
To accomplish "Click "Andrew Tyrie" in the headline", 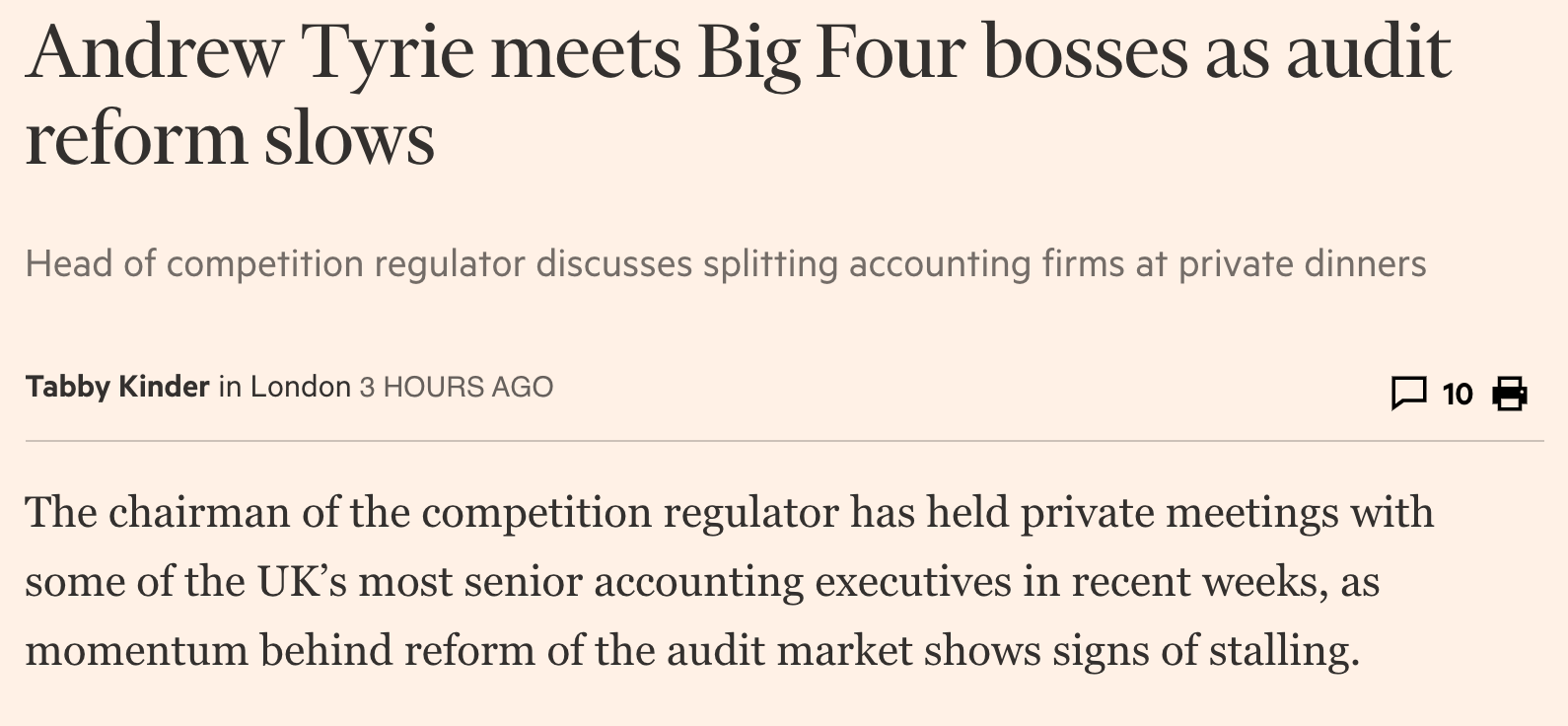I will pos(249,52).
